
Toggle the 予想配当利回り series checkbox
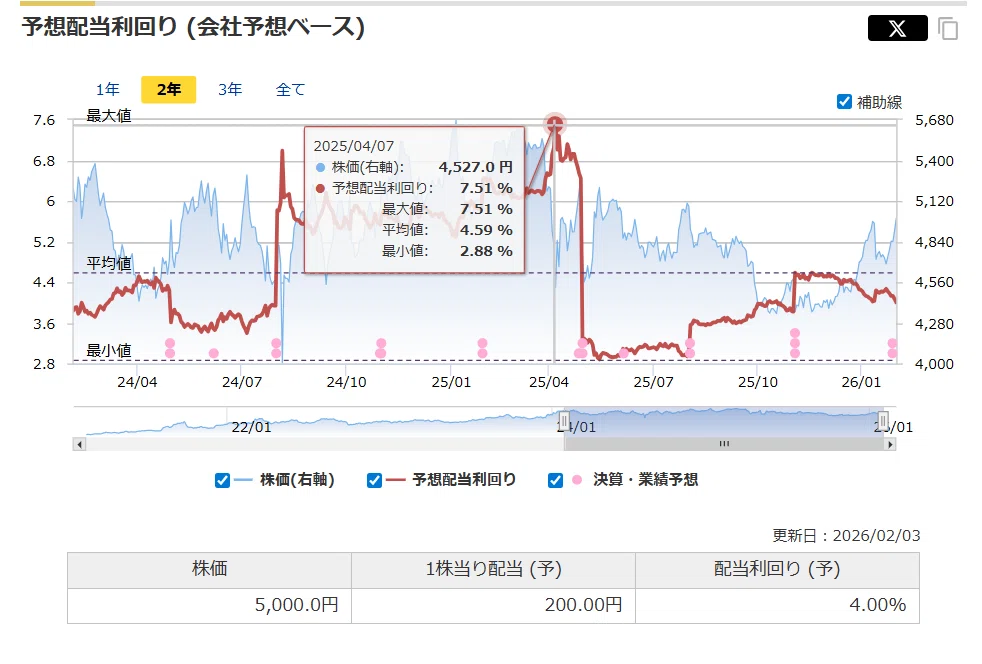tap(375, 480)
